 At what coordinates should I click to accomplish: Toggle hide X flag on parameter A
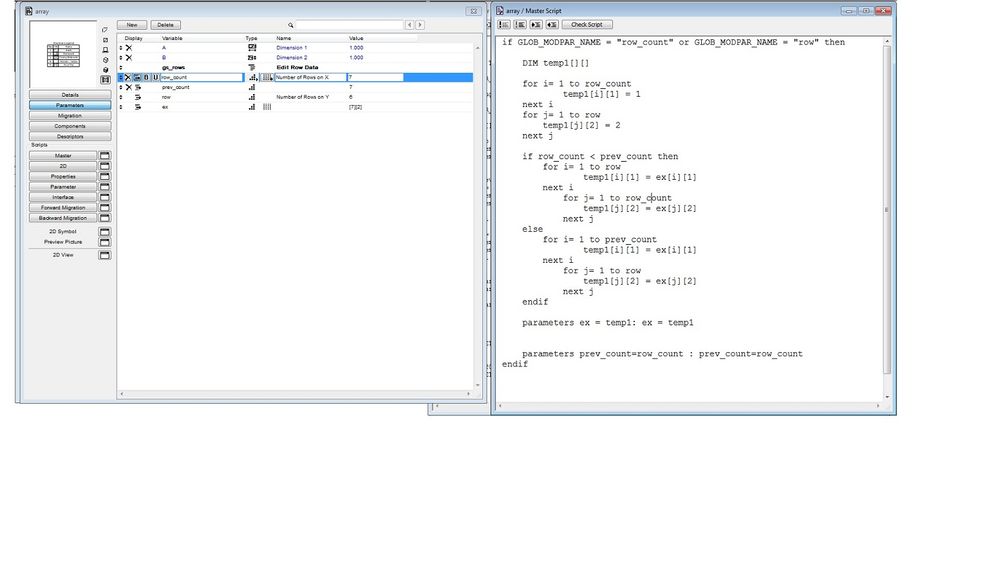point(129,48)
